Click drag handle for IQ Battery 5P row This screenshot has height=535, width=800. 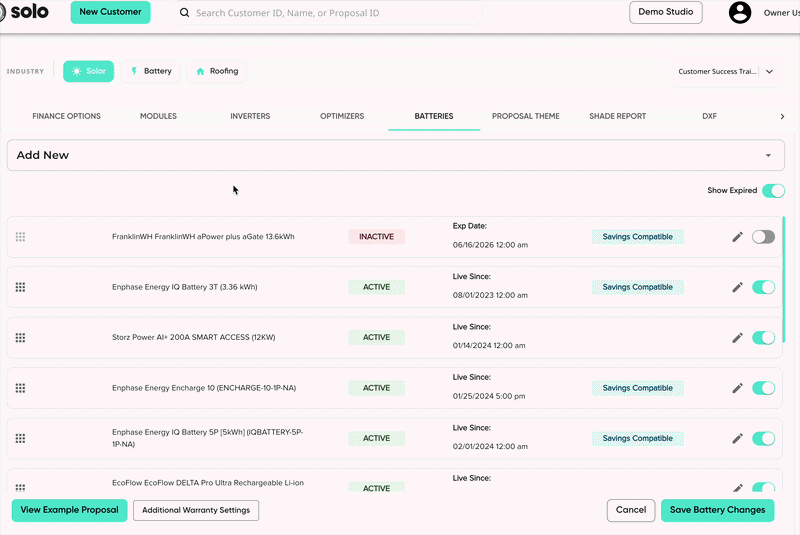(20, 439)
